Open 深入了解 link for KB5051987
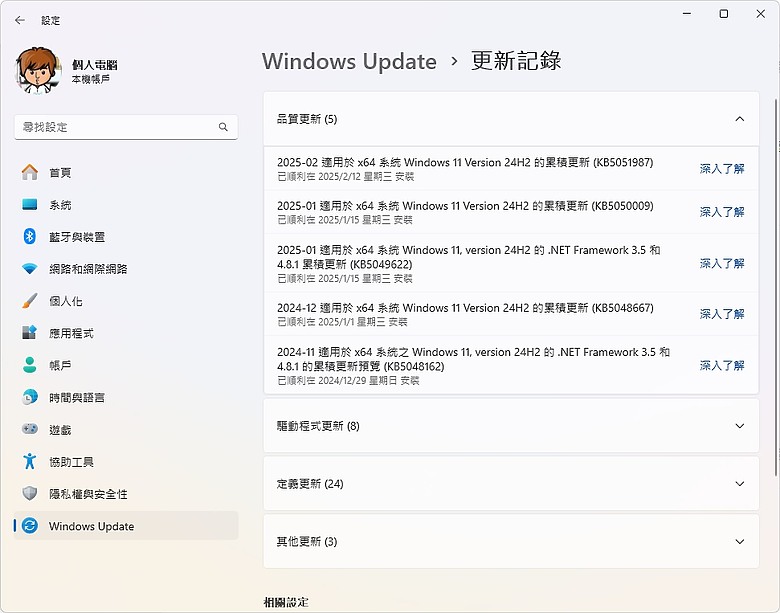Screen dimensions: 780x613 (x=722, y=169)
